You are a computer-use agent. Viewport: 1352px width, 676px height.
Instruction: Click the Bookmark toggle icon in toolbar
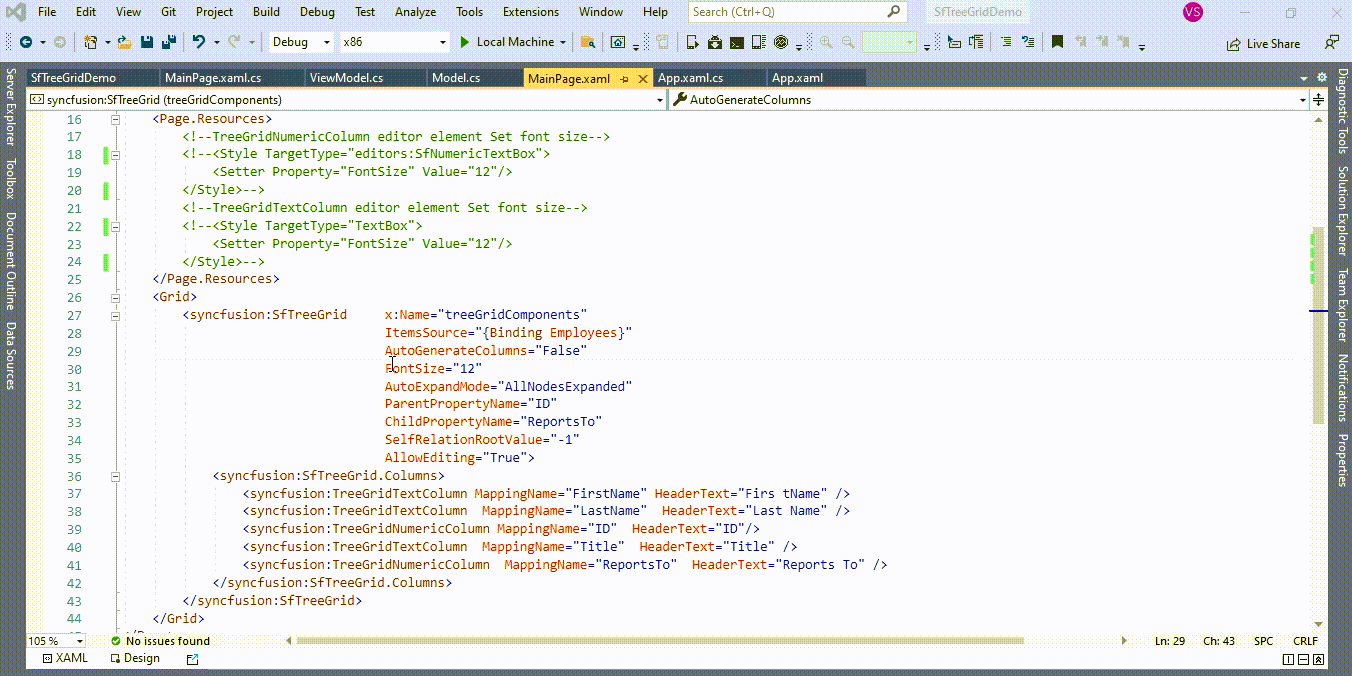pyautogui.click(x=1056, y=42)
